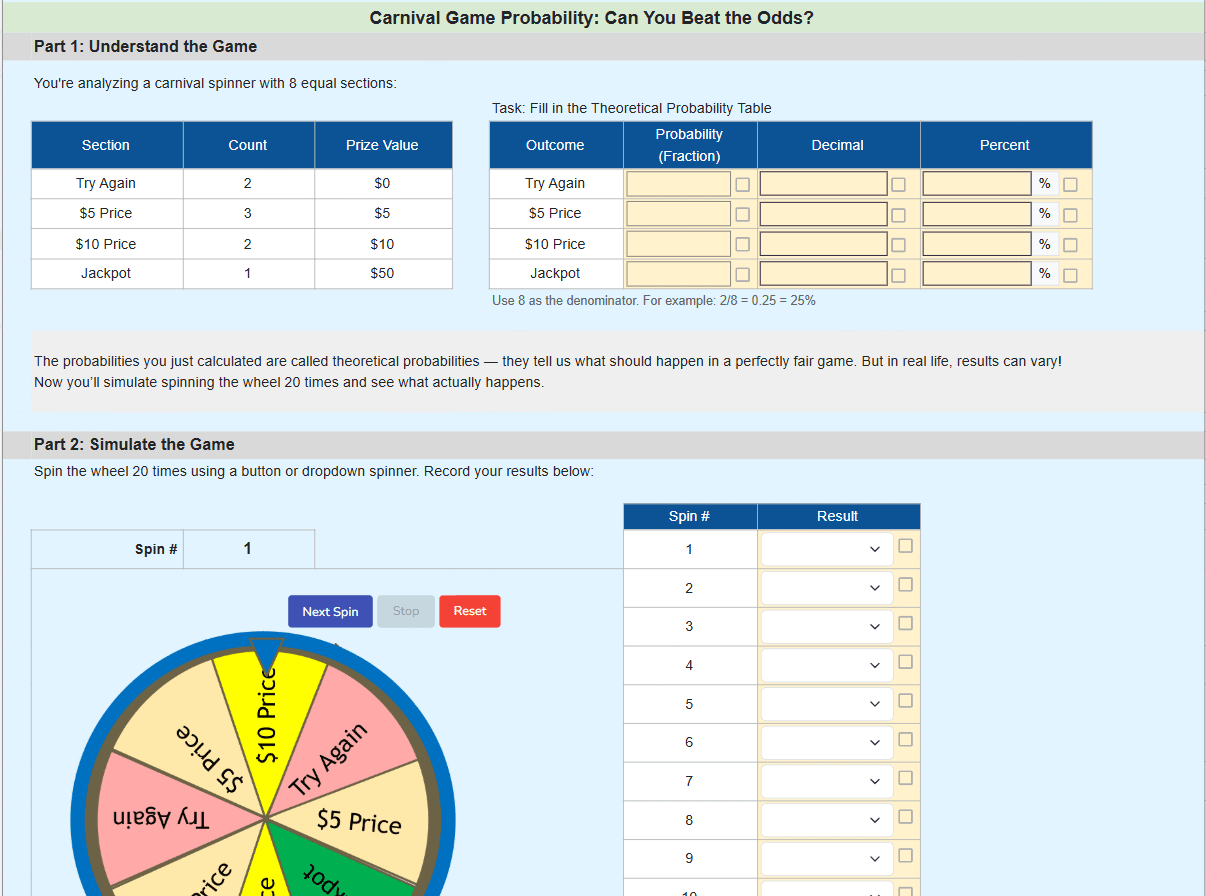Screen dimensions: 1206x896
Task: Click the $10 Price percent input field
Action: (977, 244)
